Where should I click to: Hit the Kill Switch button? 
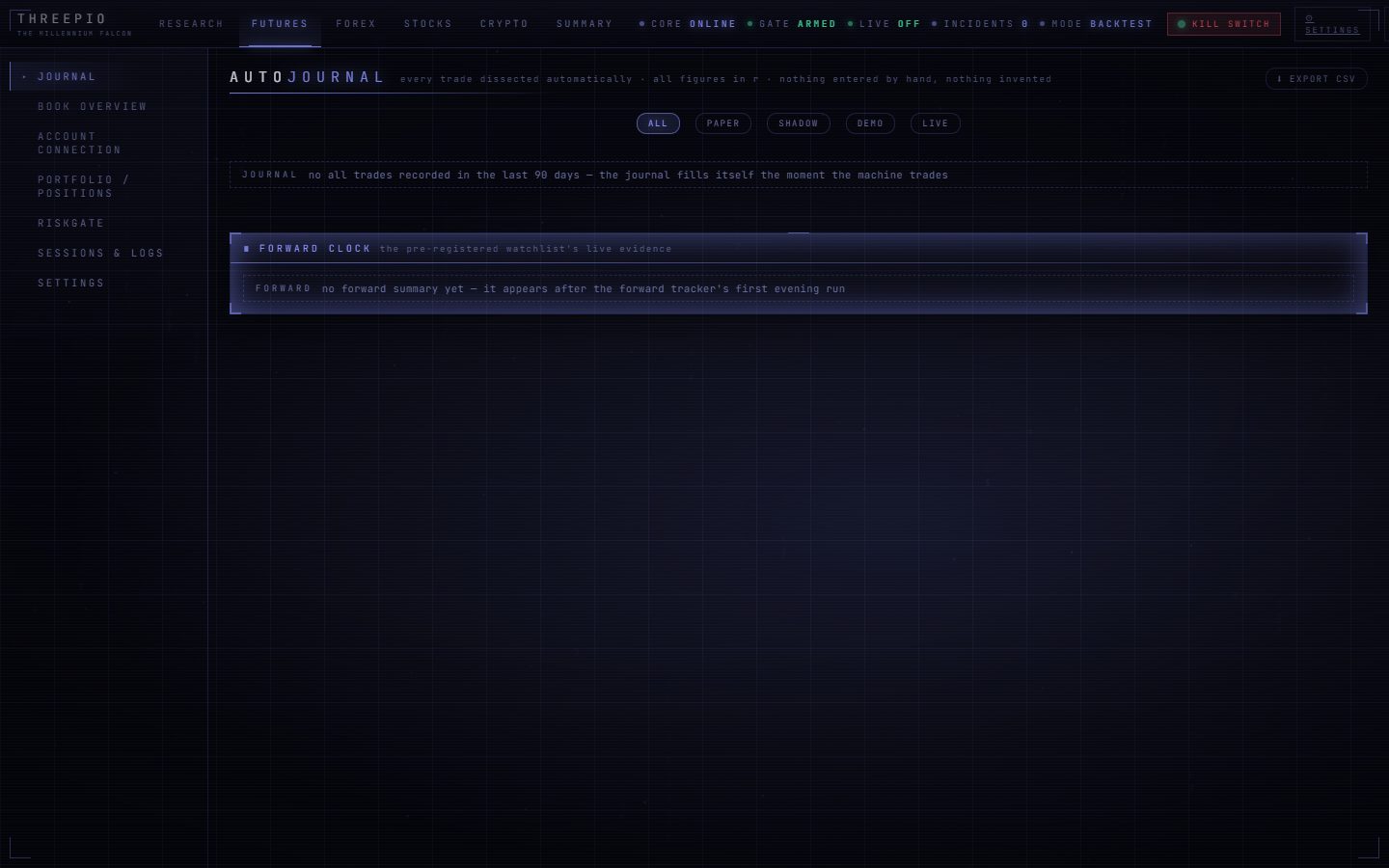coord(1224,24)
